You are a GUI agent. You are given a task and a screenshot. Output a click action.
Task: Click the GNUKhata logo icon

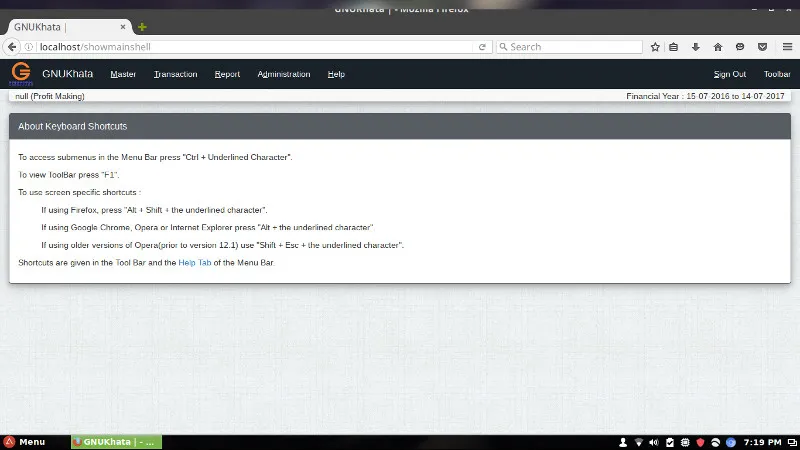click(21, 74)
